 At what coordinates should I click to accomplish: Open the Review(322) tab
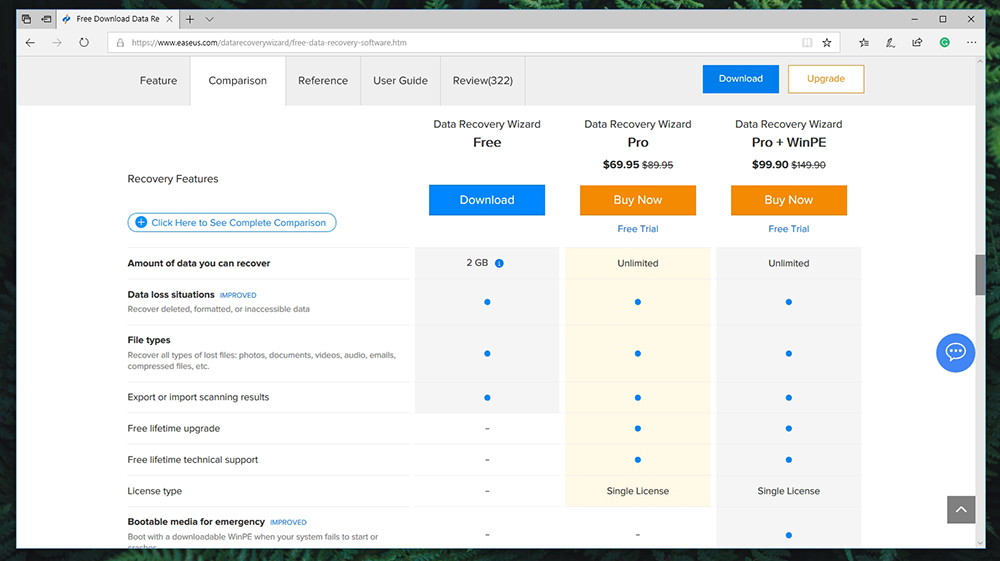[482, 80]
